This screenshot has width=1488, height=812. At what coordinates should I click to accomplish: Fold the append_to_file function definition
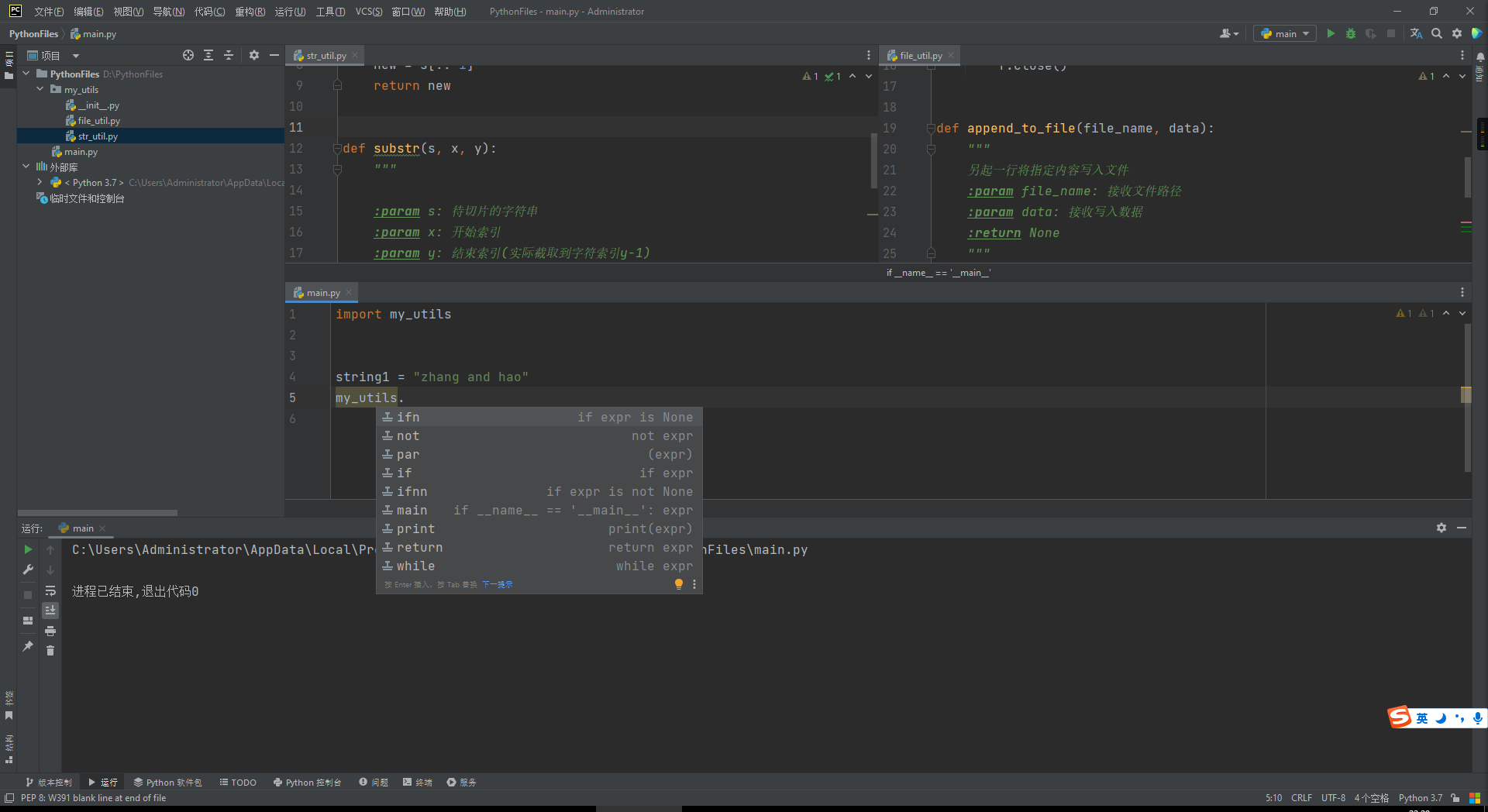(x=931, y=128)
